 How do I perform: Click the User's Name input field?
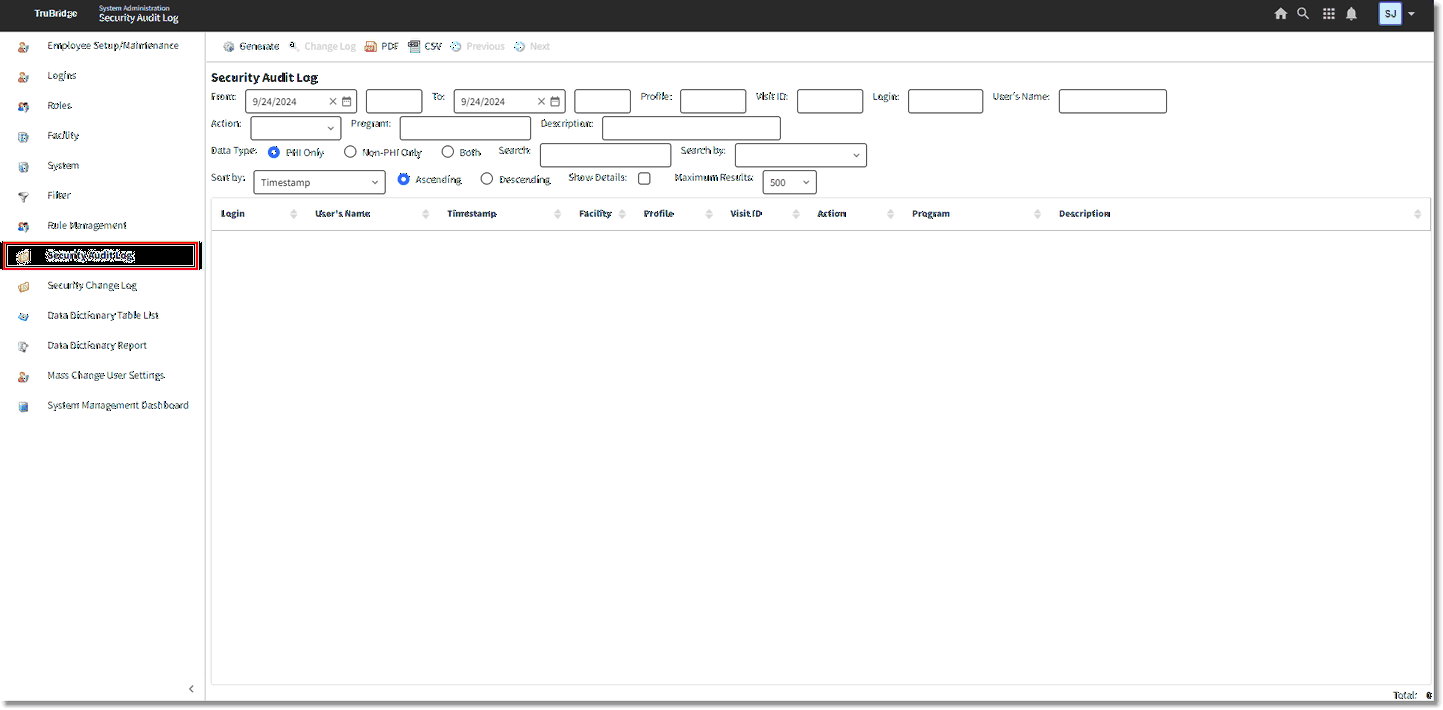pyautogui.click(x=1112, y=101)
